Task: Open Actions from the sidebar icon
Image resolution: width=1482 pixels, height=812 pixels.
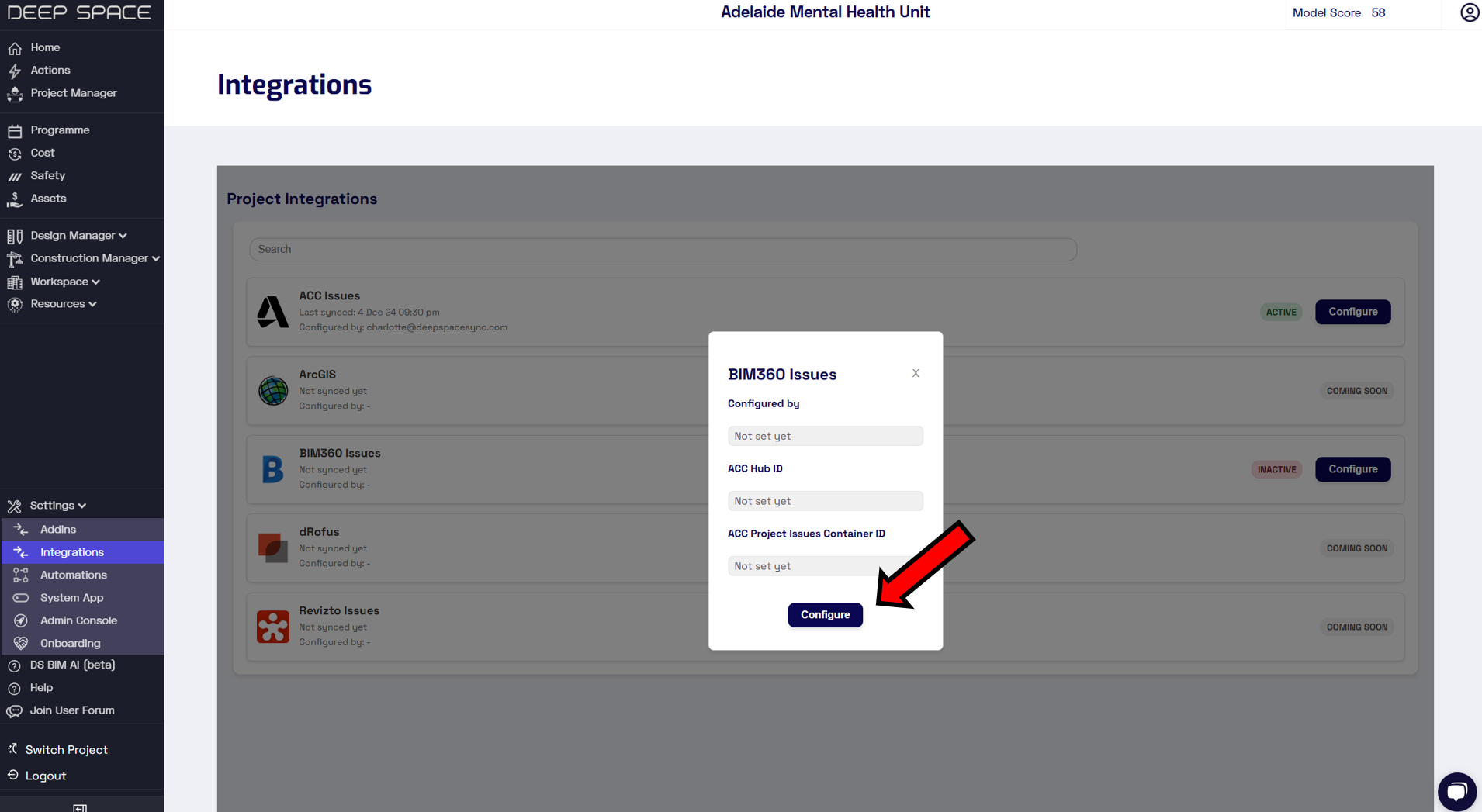Action: click(x=16, y=71)
